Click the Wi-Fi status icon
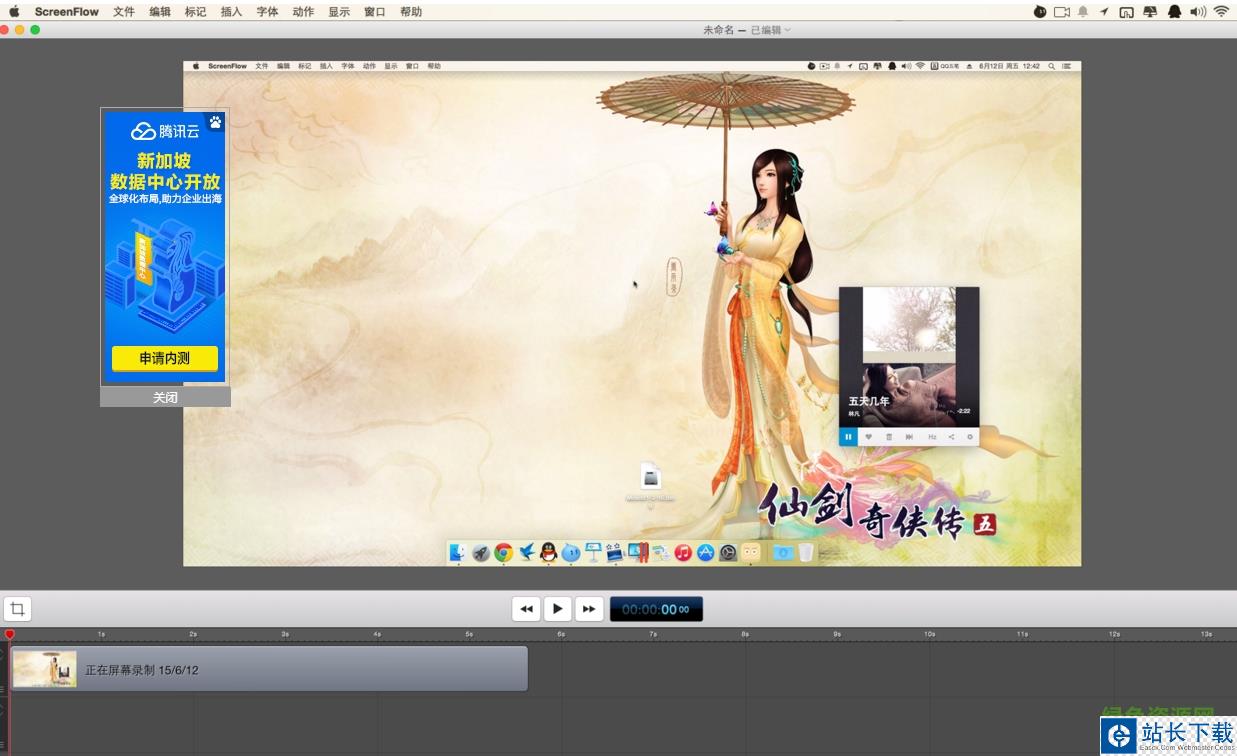The image size is (1237, 756). (1221, 12)
